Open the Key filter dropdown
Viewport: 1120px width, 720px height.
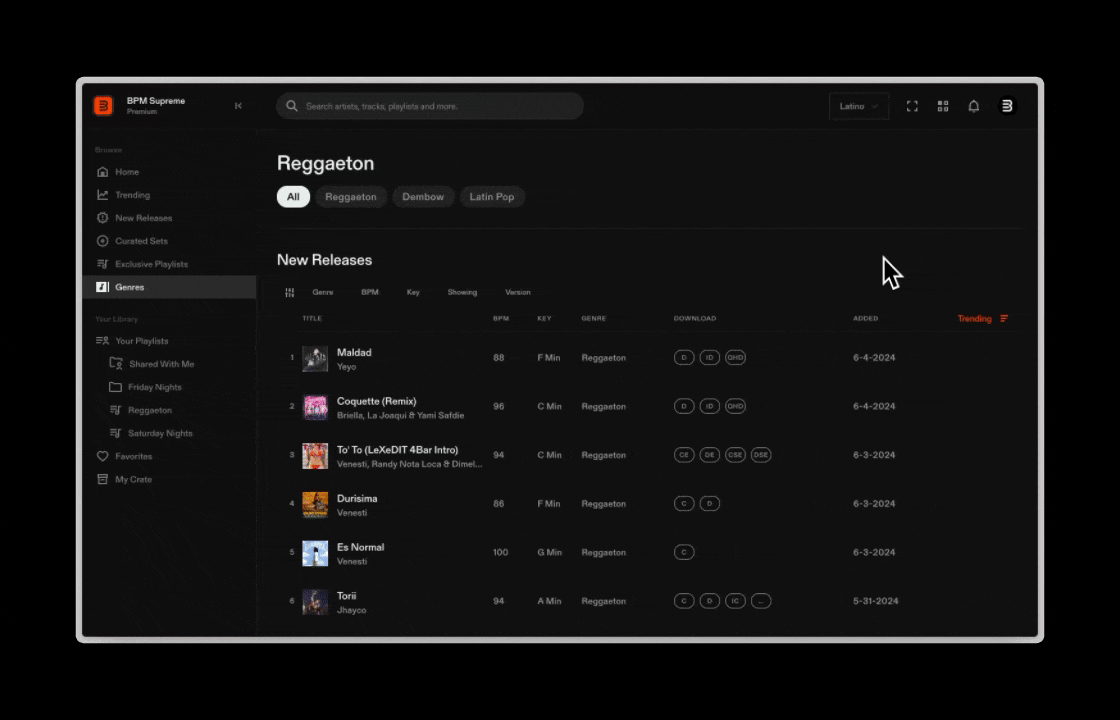pos(413,292)
